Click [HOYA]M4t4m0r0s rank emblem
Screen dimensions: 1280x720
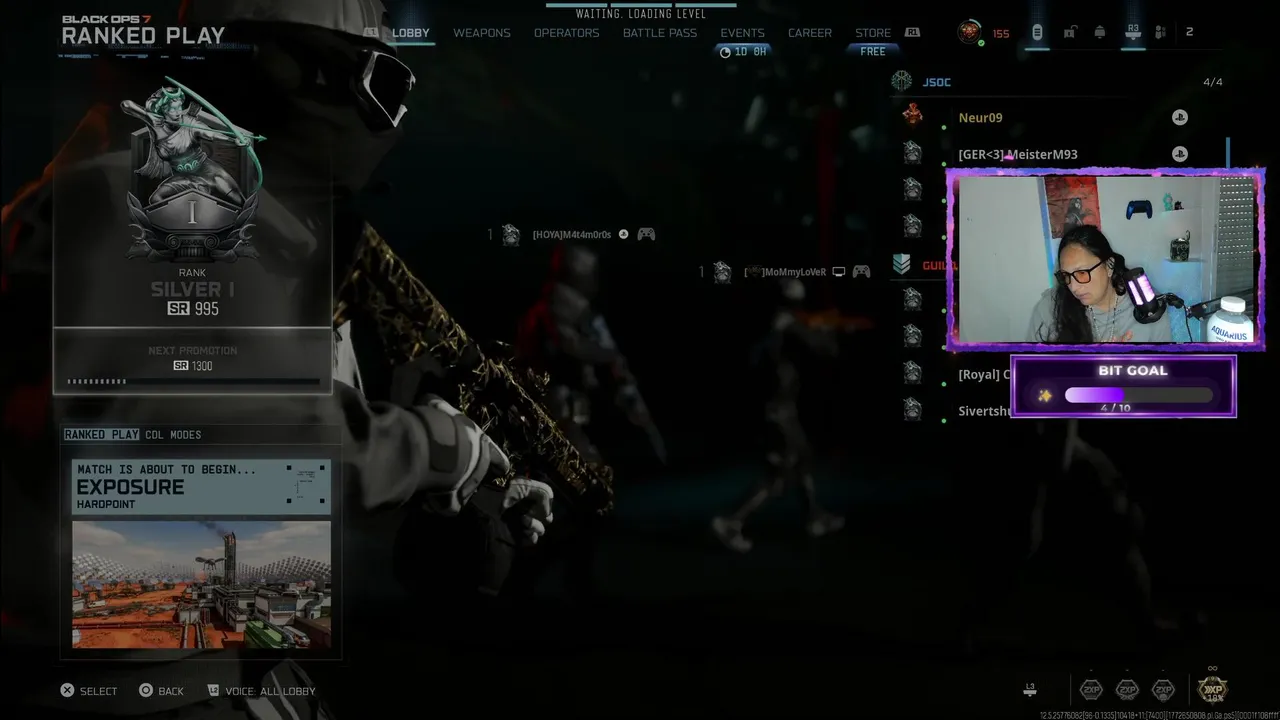(511, 234)
